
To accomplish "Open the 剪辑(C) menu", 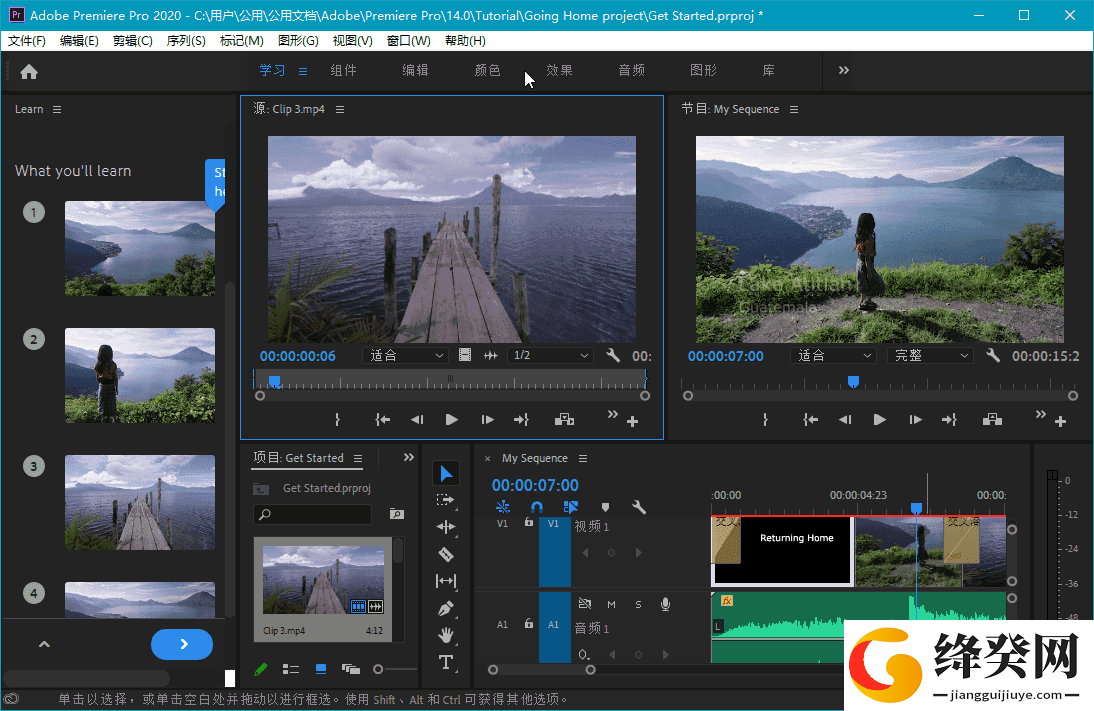I will 133,40.
